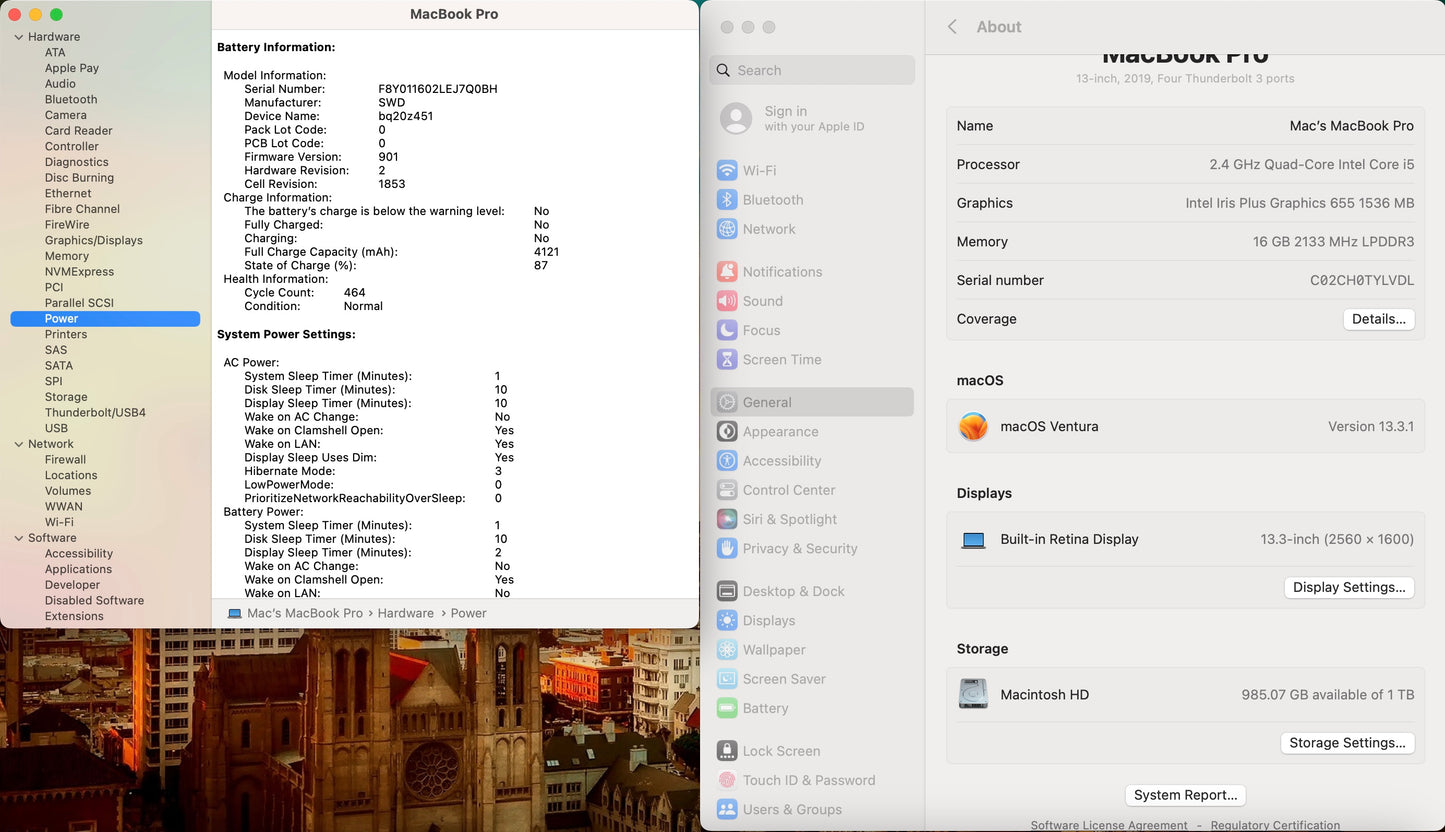The image size is (1445, 832).
Task: Open Display Settings button
Action: point(1349,587)
